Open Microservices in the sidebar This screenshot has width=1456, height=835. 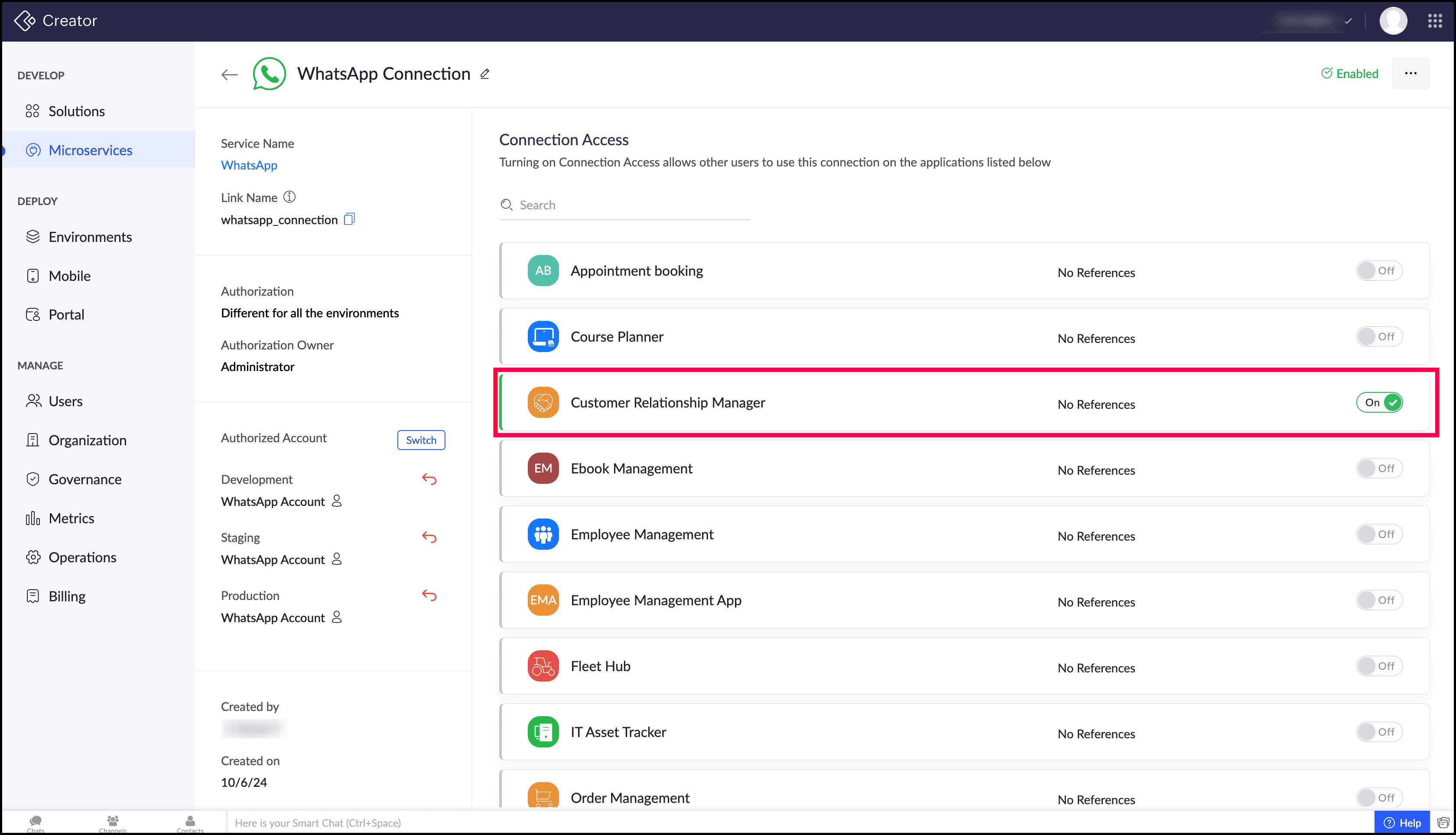pyautogui.click(x=90, y=150)
